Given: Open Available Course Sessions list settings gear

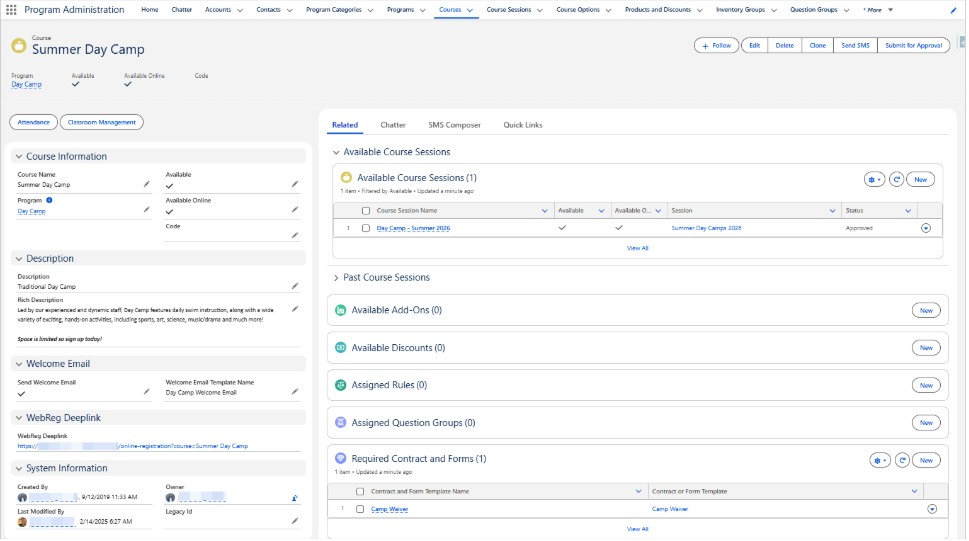Looking at the screenshot, I should pos(874,179).
